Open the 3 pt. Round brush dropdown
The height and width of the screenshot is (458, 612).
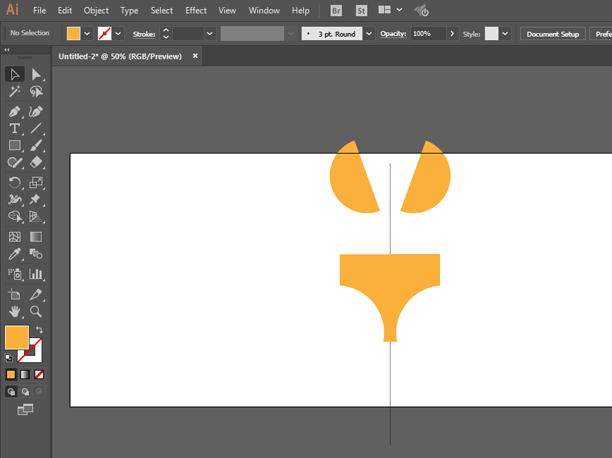pyautogui.click(x=367, y=33)
